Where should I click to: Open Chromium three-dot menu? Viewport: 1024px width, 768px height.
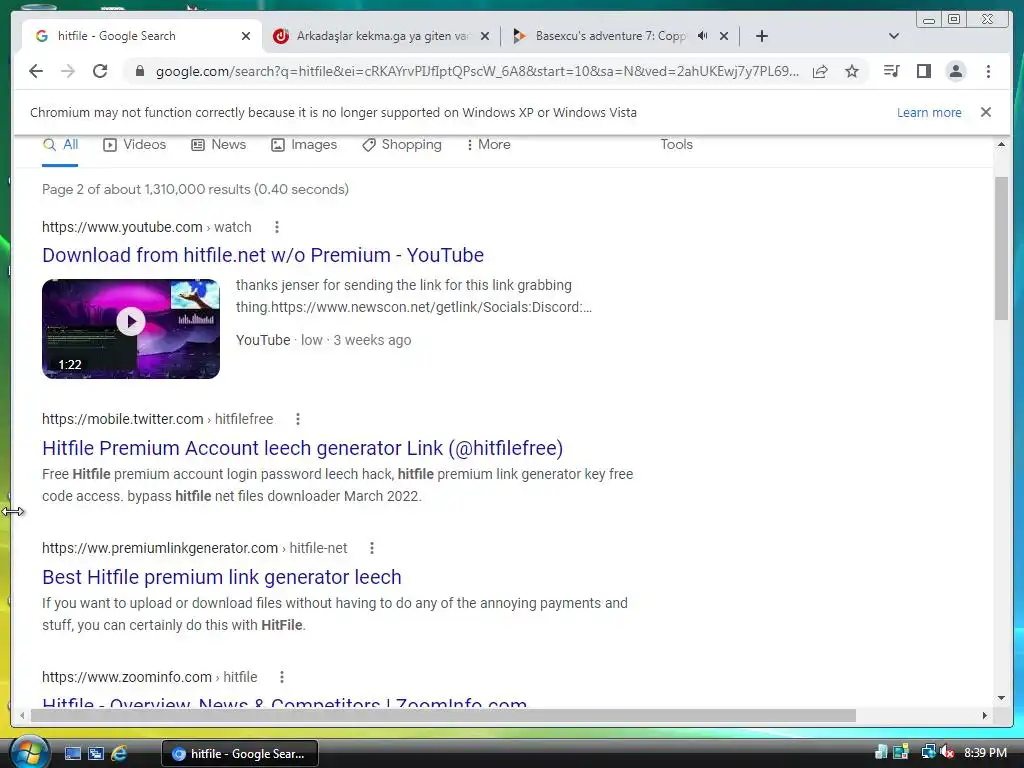[x=988, y=71]
